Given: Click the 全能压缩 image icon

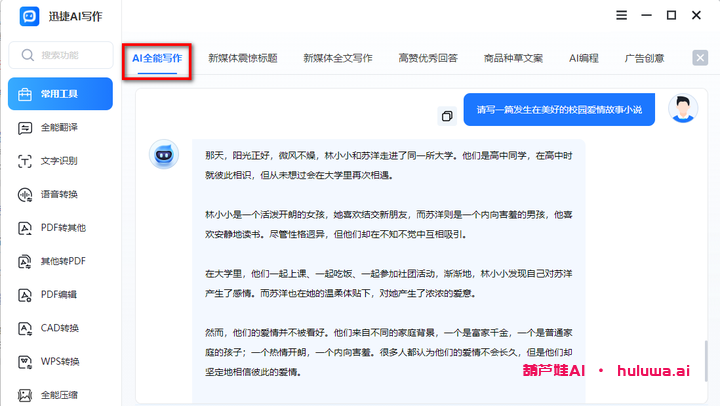Looking at the screenshot, I should pyautogui.click(x=25, y=395).
